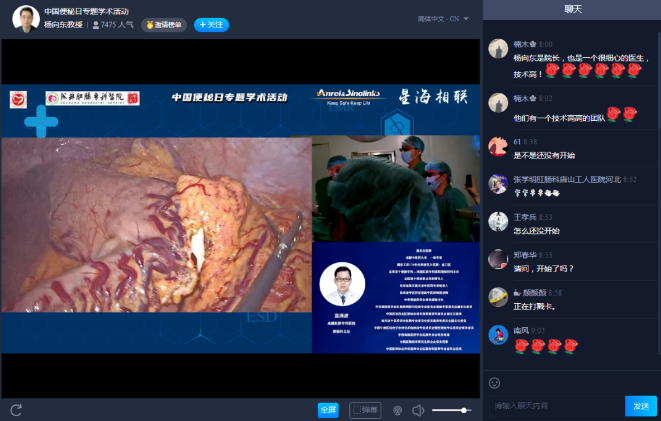The image size is (661, 421).
Task: Follow the host with +关注 button
Action: (x=211, y=25)
